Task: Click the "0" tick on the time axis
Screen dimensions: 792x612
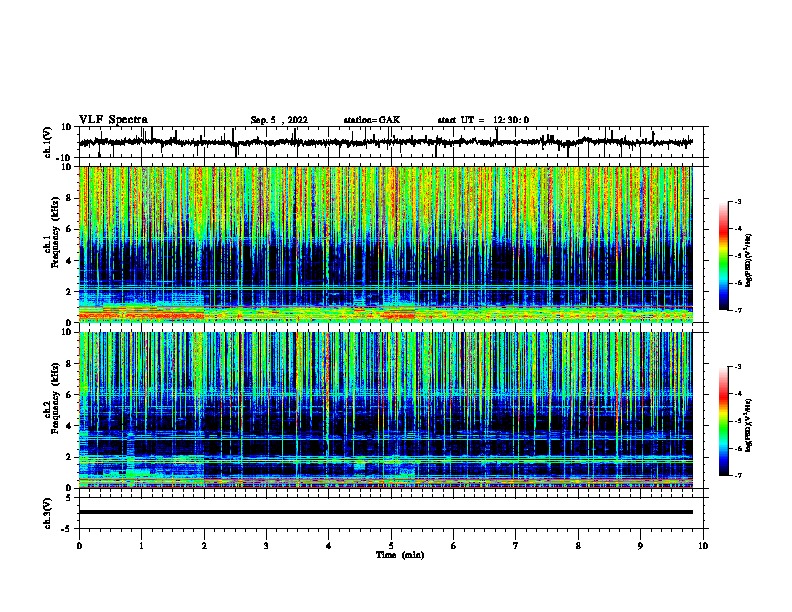Action: coord(79,546)
